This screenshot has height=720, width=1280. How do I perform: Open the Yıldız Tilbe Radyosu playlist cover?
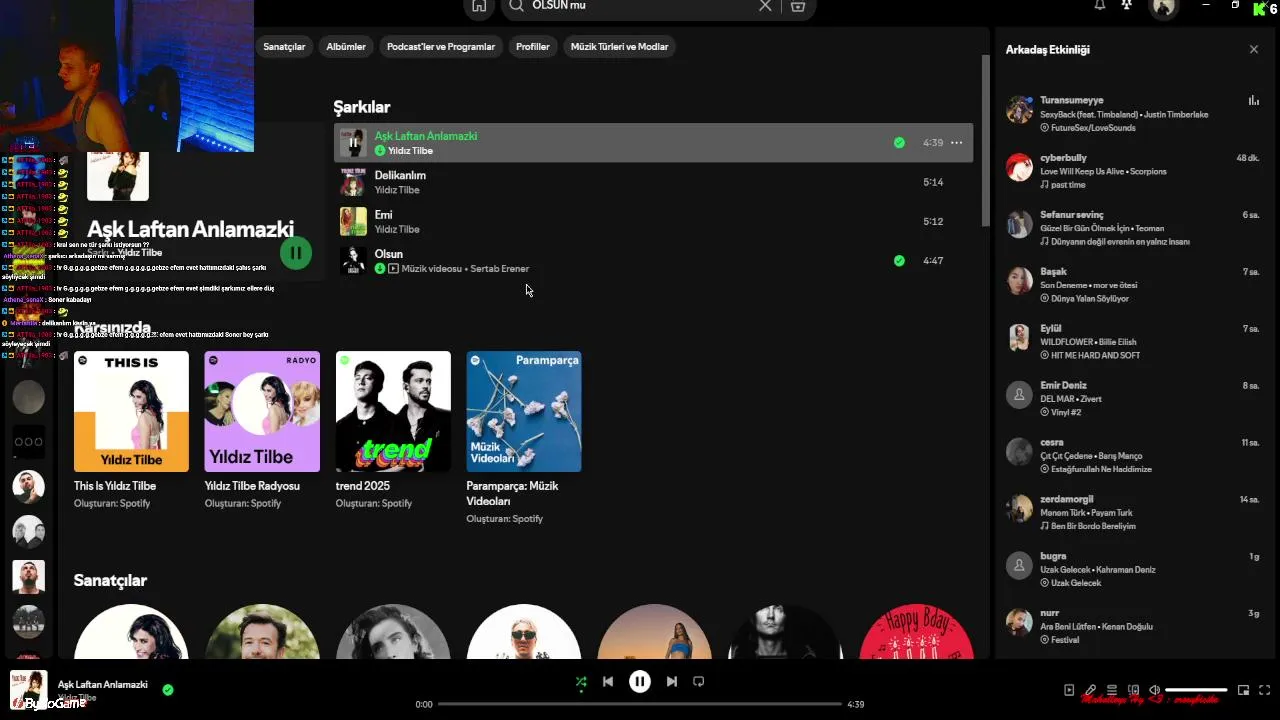tap(262, 411)
